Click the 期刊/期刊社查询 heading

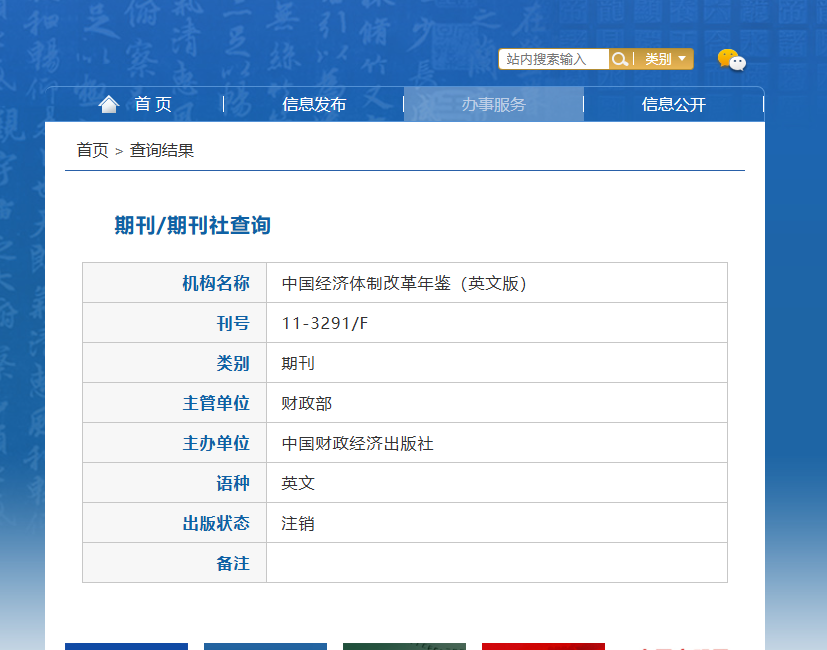193,225
